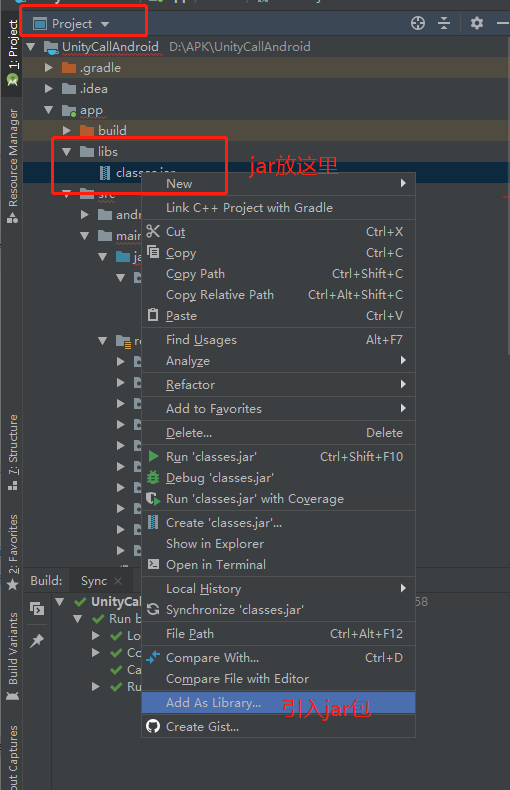This screenshot has height=790, width=510.
Task: Open the Local History submenu
Action: pyautogui.click(x=279, y=589)
